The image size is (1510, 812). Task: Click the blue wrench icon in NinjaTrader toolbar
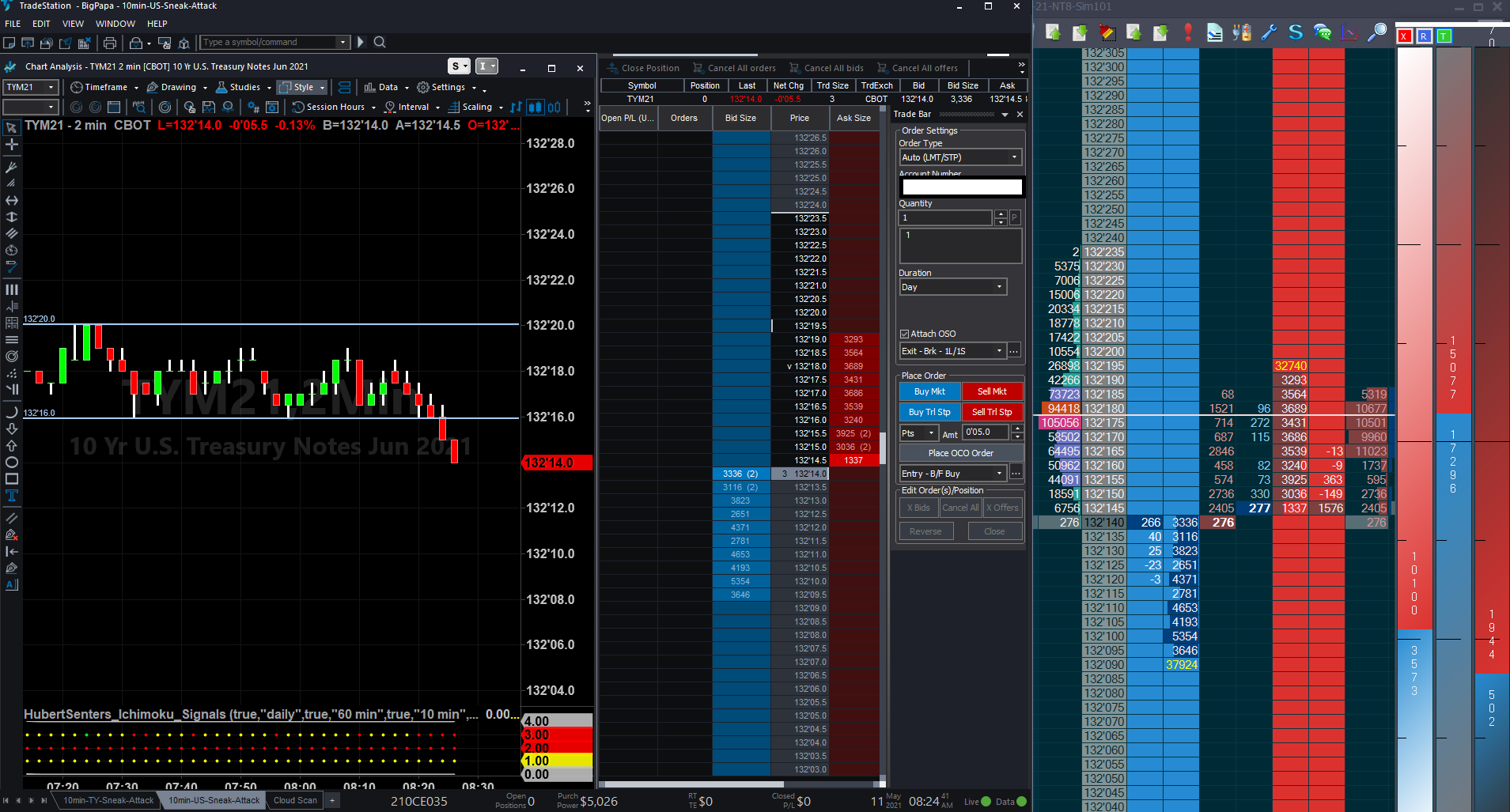[1269, 32]
